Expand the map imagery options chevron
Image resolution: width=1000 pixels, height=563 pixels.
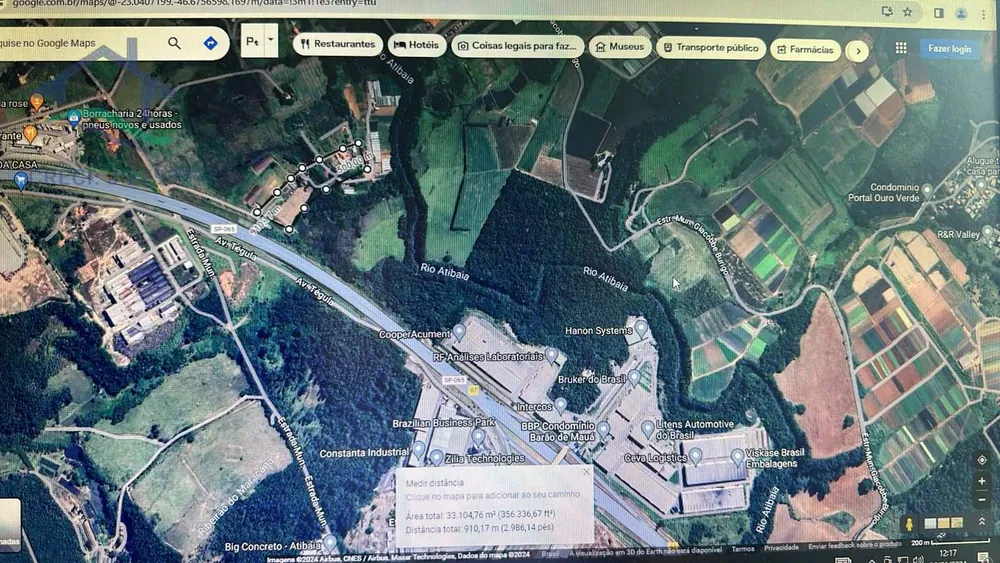pyautogui.click(x=982, y=522)
